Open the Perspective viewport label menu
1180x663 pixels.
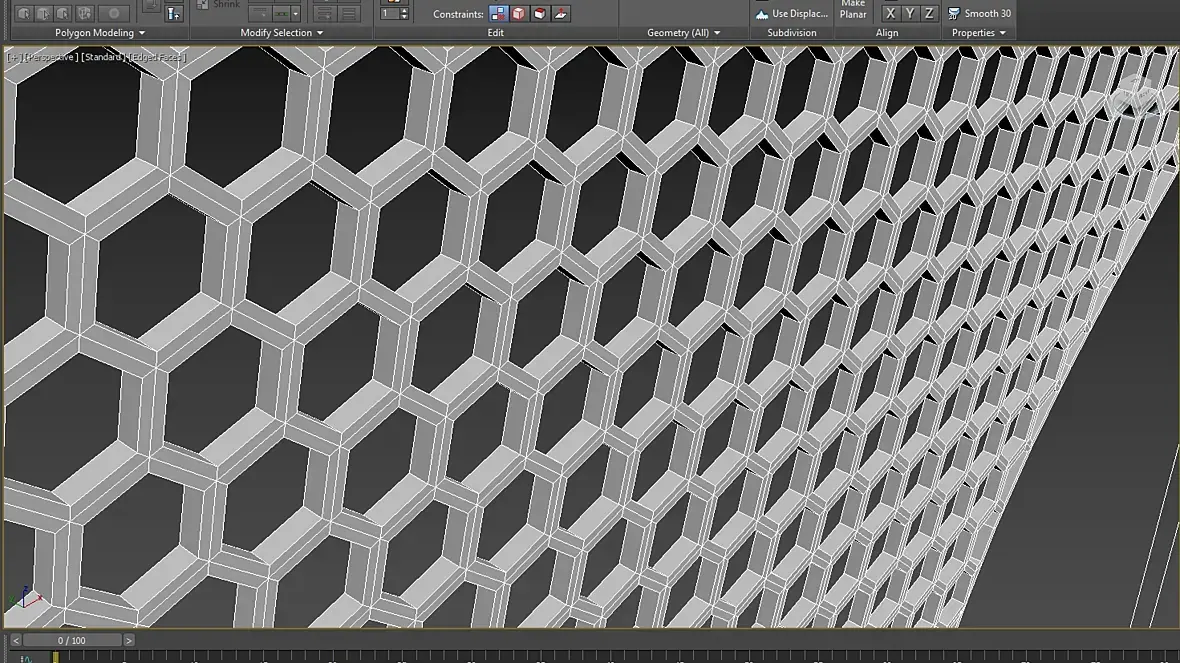coord(50,57)
